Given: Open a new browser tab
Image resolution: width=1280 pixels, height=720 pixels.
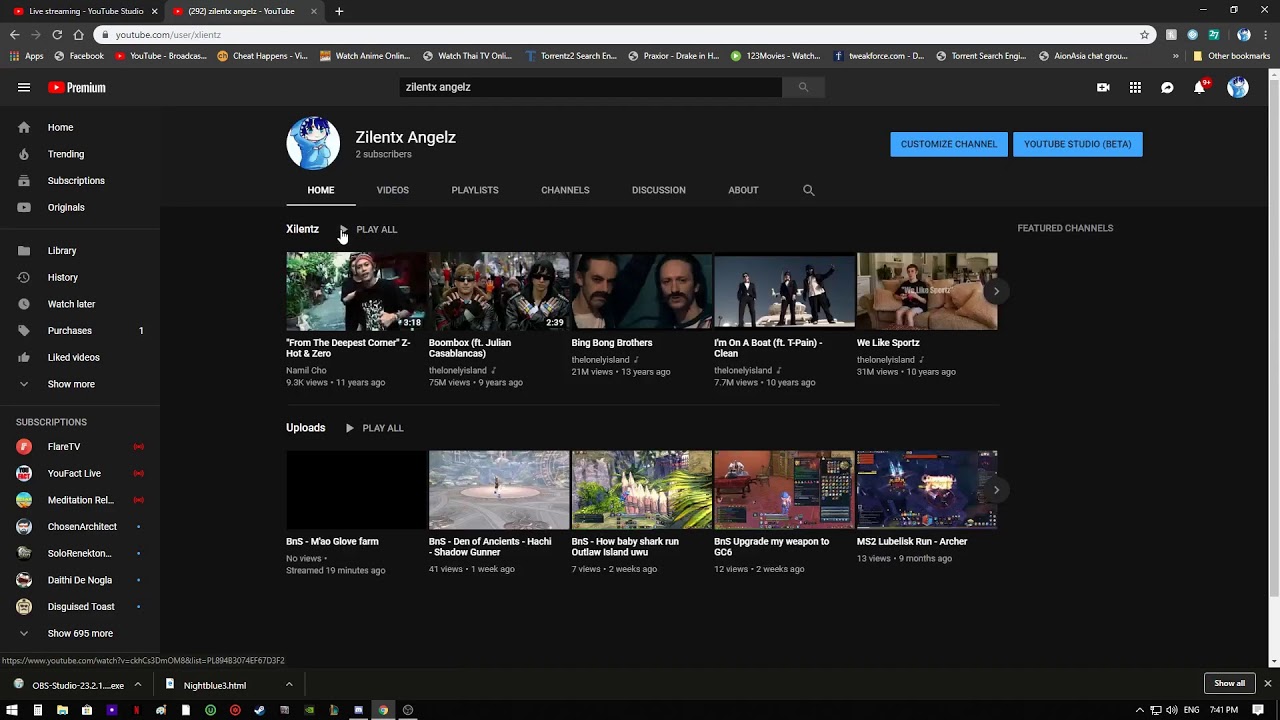Looking at the screenshot, I should pos(339,11).
